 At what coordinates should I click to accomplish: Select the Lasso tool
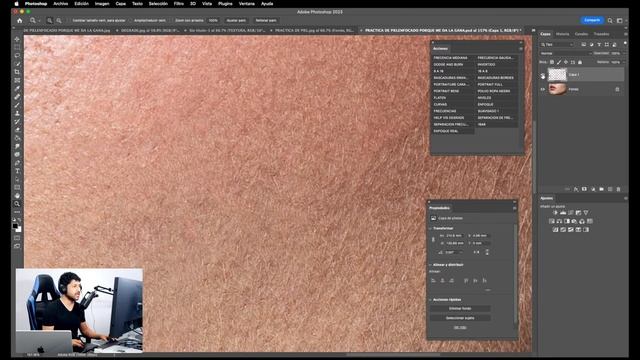pos(17,56)
